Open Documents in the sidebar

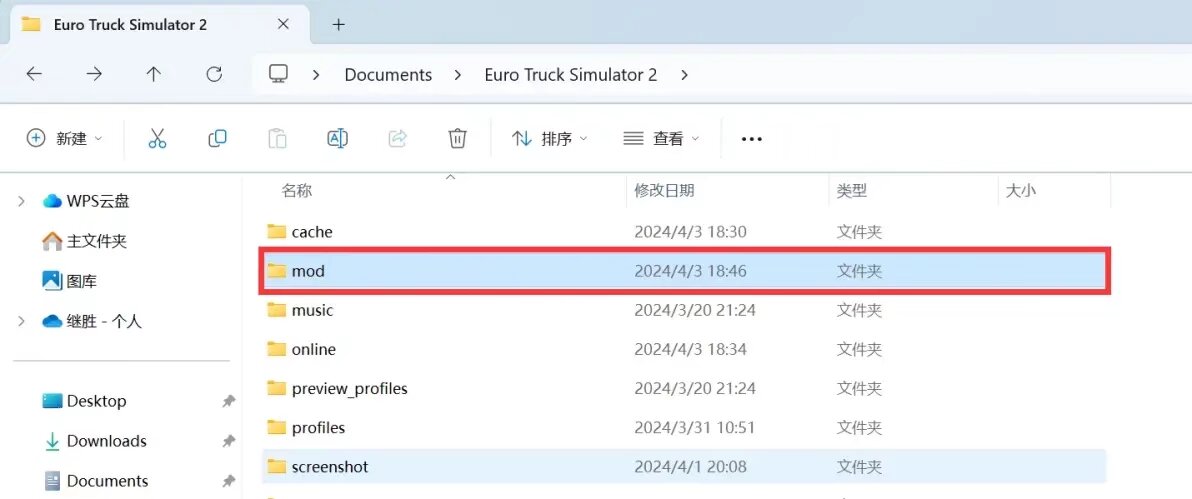point(96,481)
